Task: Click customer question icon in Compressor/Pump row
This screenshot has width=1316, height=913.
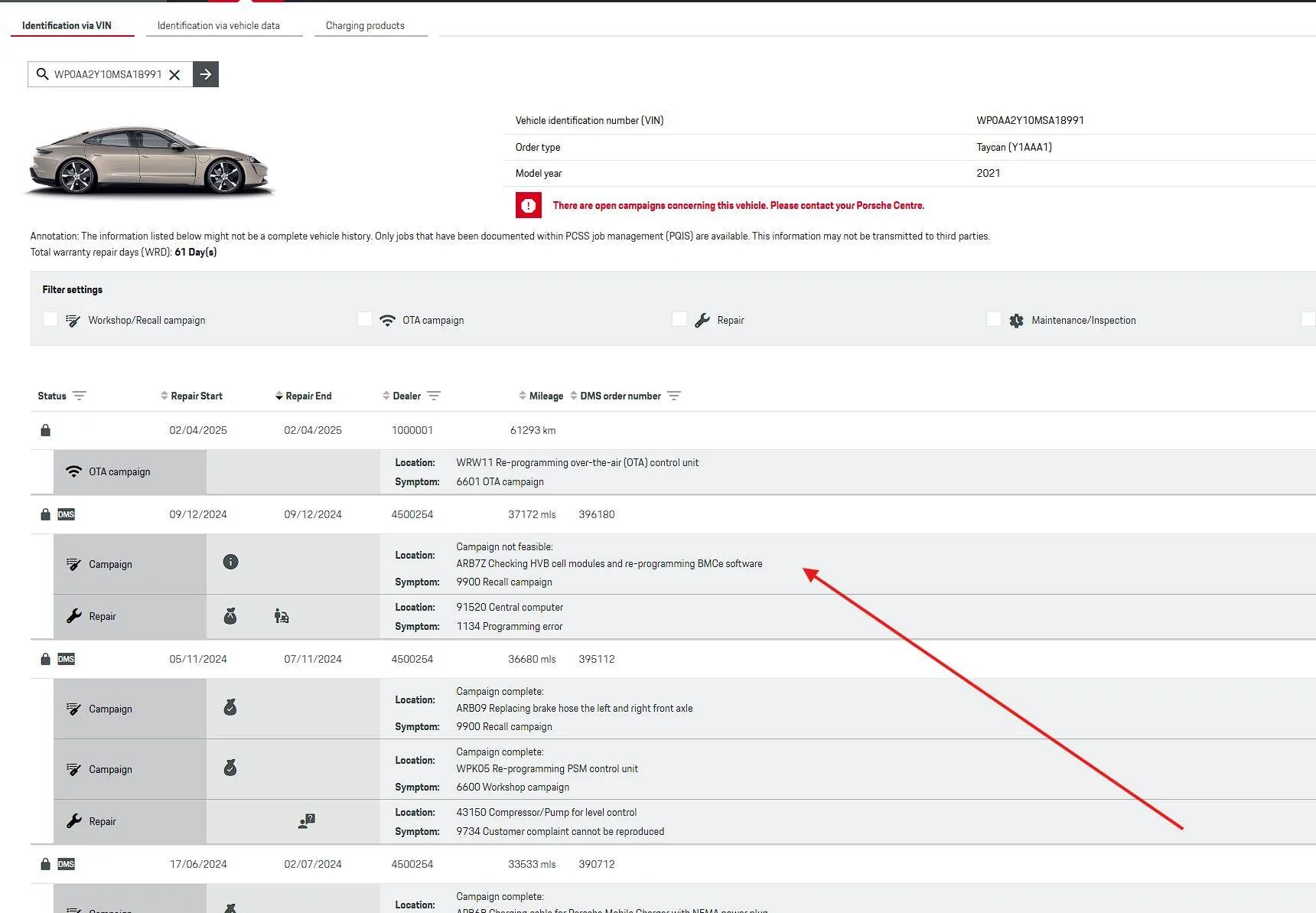Action: point(307,821)
